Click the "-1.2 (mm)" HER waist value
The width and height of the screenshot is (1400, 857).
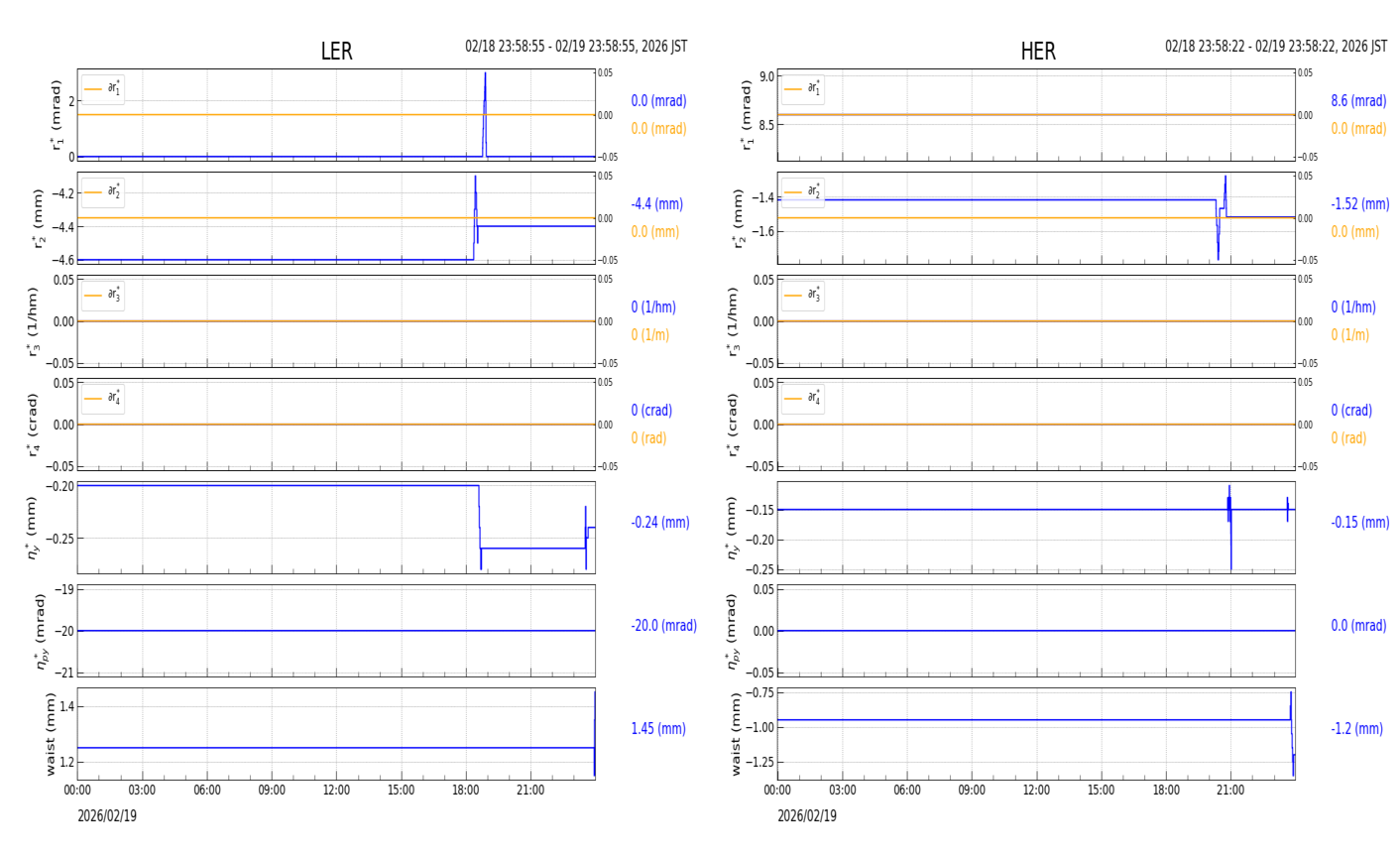[1356, 729]
